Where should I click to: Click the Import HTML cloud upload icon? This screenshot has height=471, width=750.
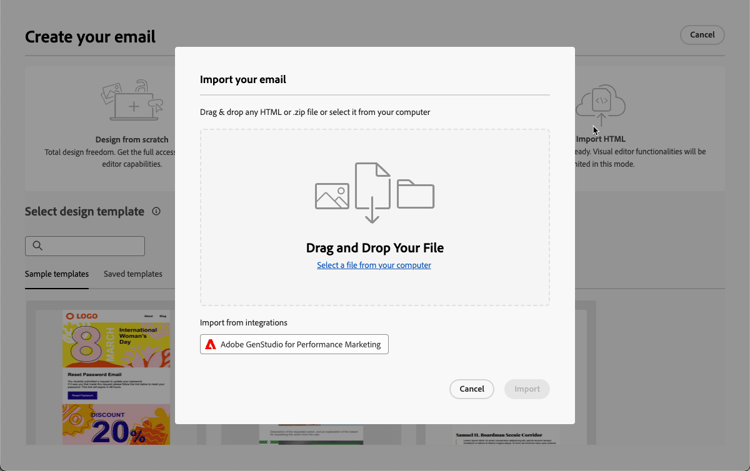[601, 106]
